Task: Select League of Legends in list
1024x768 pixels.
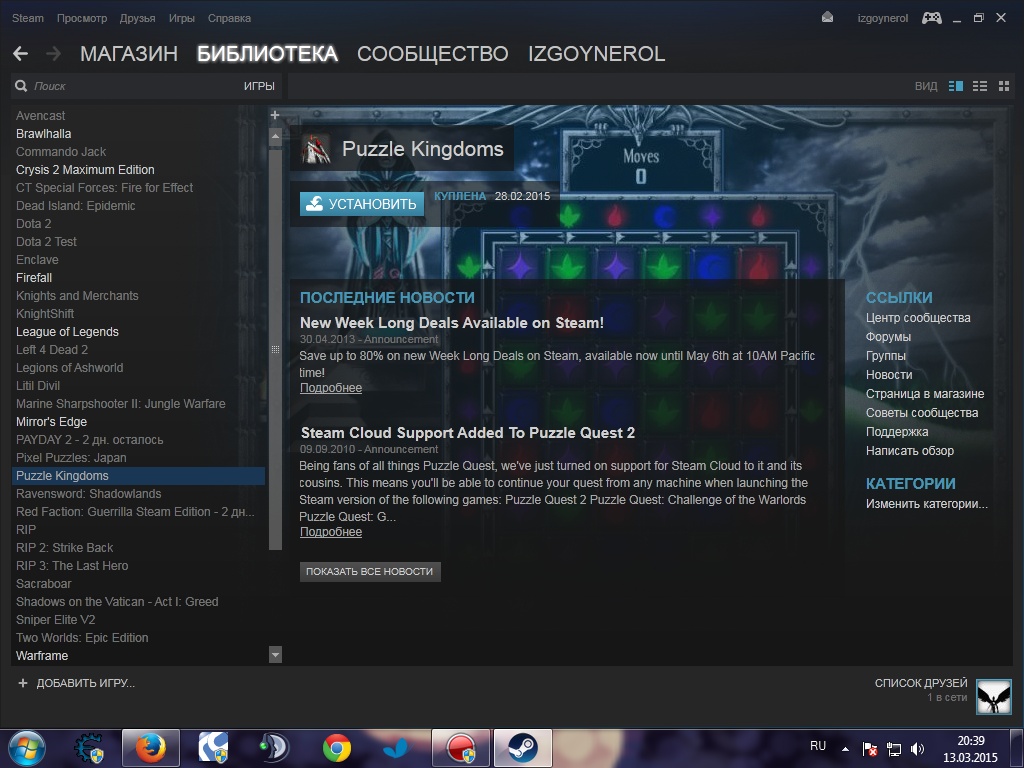Action: (67, 332)
